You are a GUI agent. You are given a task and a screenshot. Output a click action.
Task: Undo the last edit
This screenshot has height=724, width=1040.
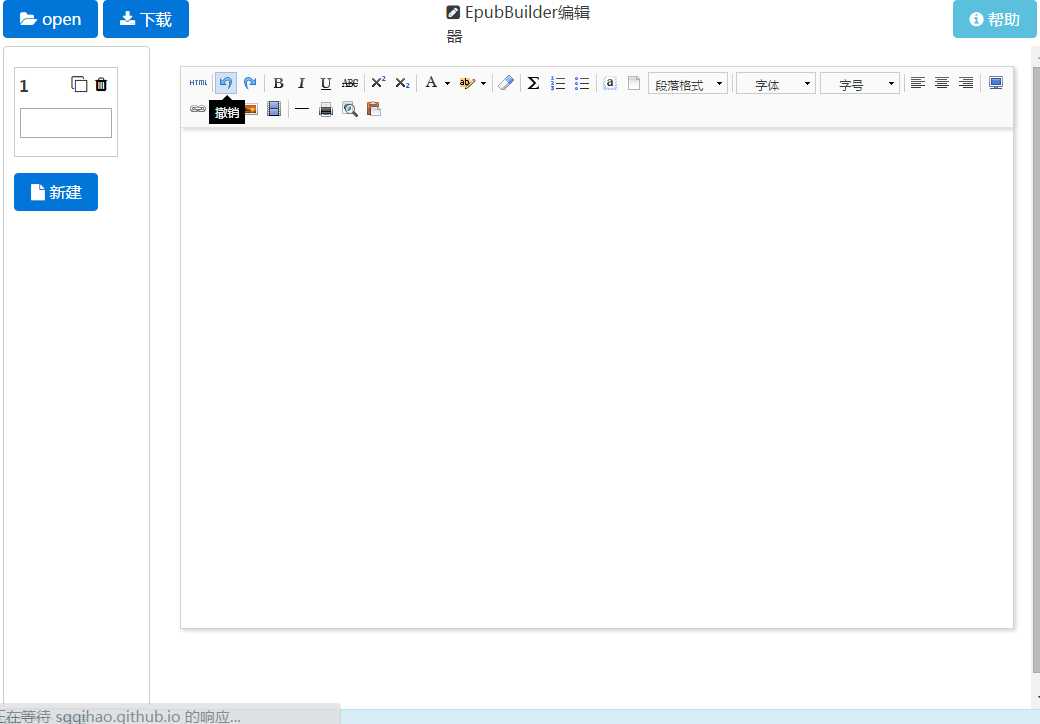pyautogui.click(x=226, y=83)
